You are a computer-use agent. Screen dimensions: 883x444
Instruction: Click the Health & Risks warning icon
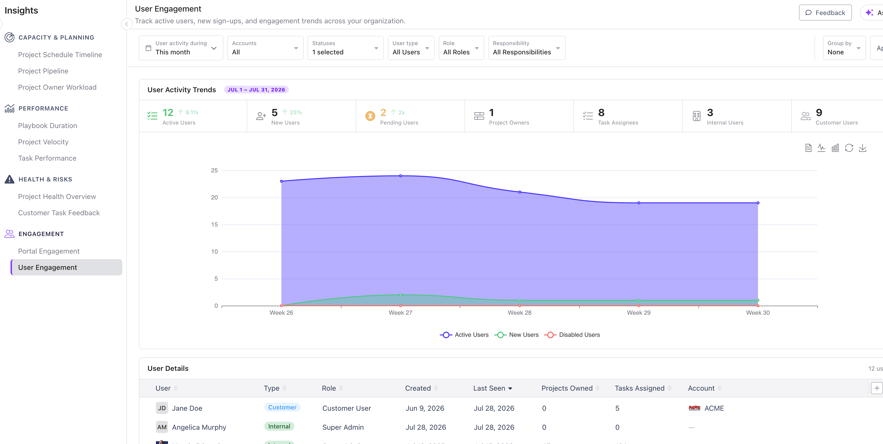click(10, 179)
